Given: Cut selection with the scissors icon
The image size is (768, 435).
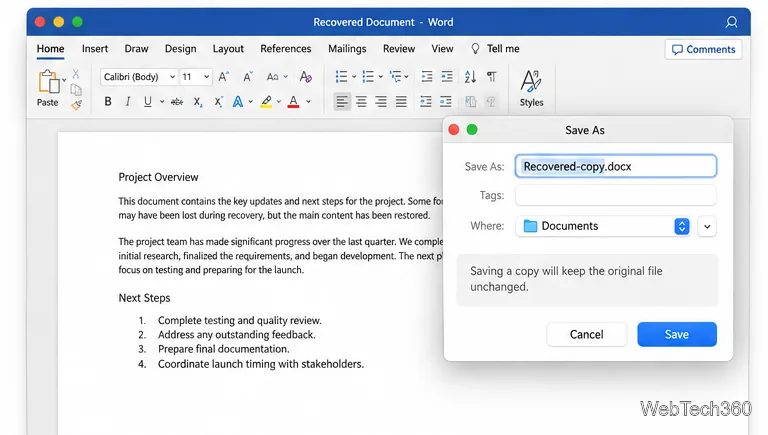Looking at the screenshot, I should (75, 74).
